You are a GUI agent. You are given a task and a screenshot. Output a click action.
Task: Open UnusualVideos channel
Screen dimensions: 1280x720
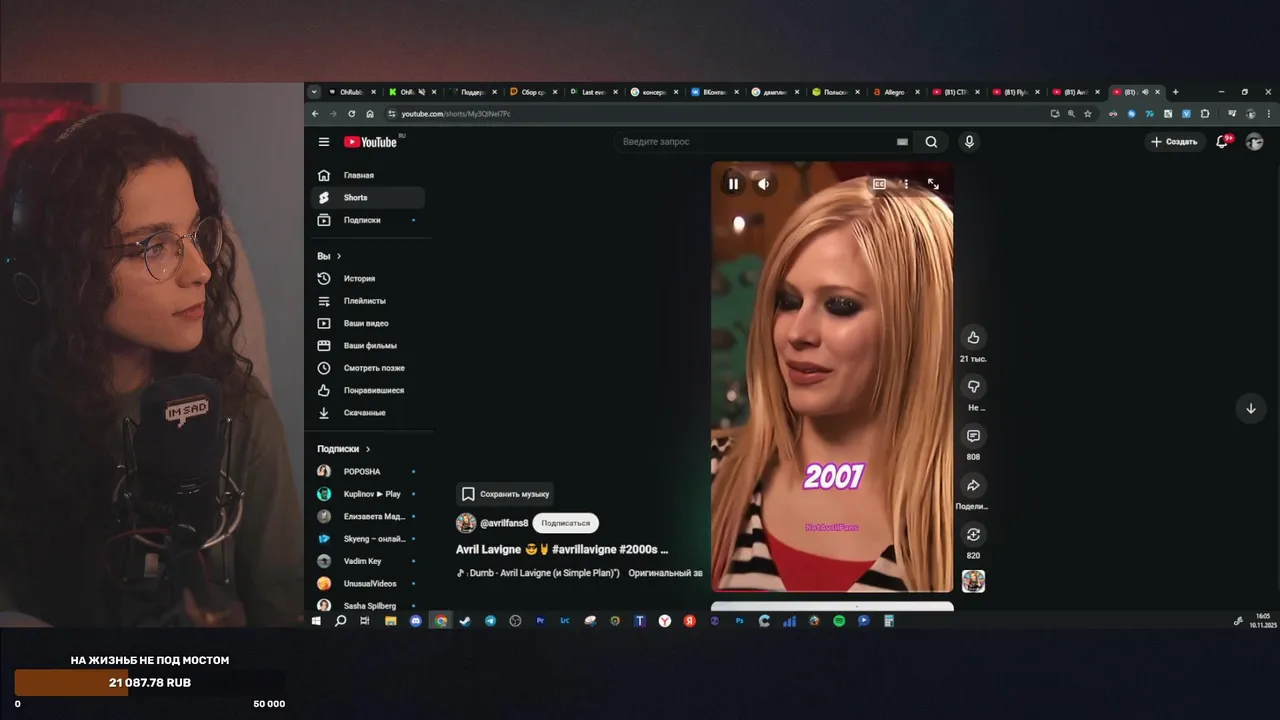coord(367,583)
